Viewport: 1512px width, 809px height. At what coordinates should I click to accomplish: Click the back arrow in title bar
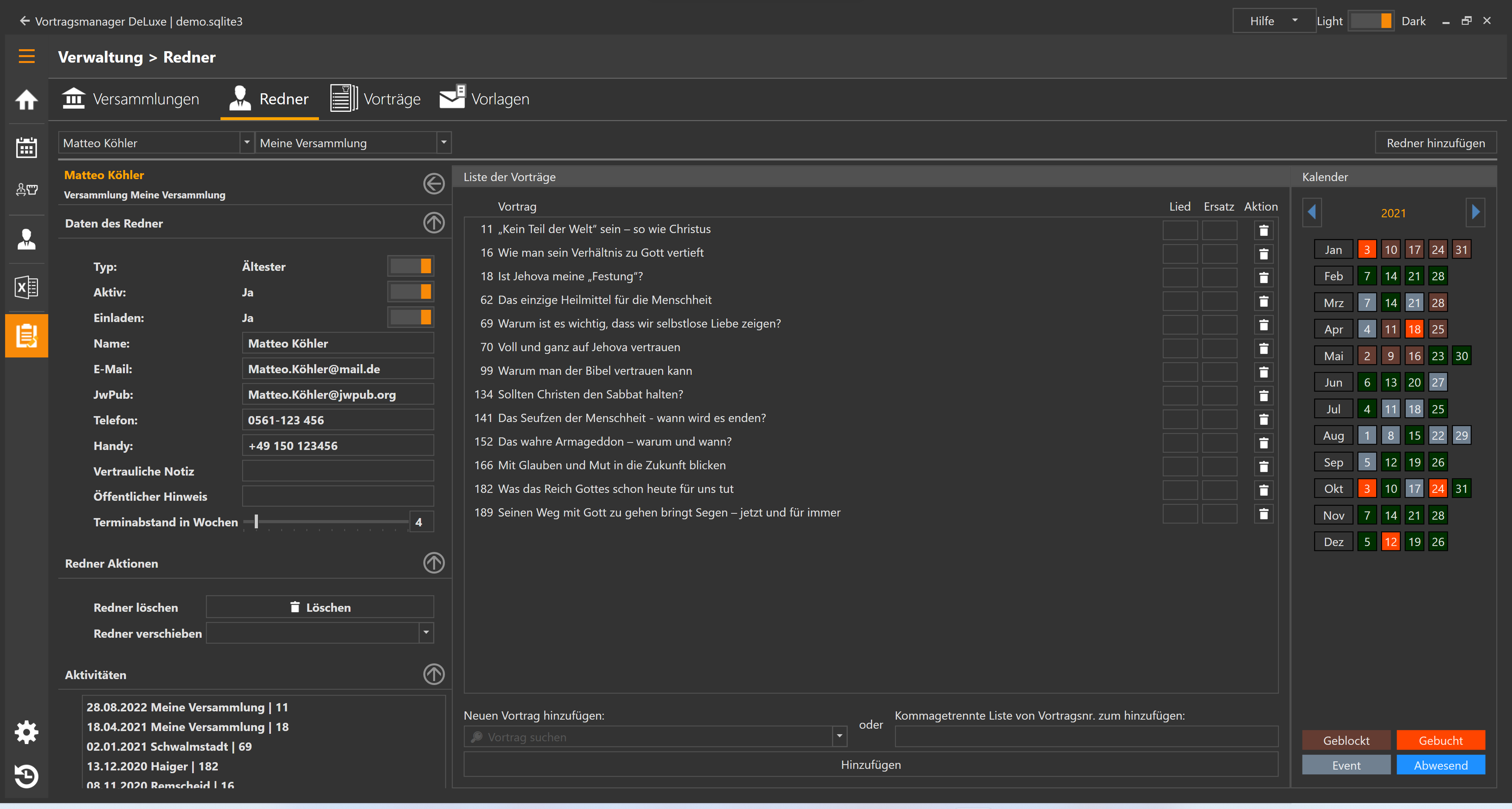tap(24, 21)
